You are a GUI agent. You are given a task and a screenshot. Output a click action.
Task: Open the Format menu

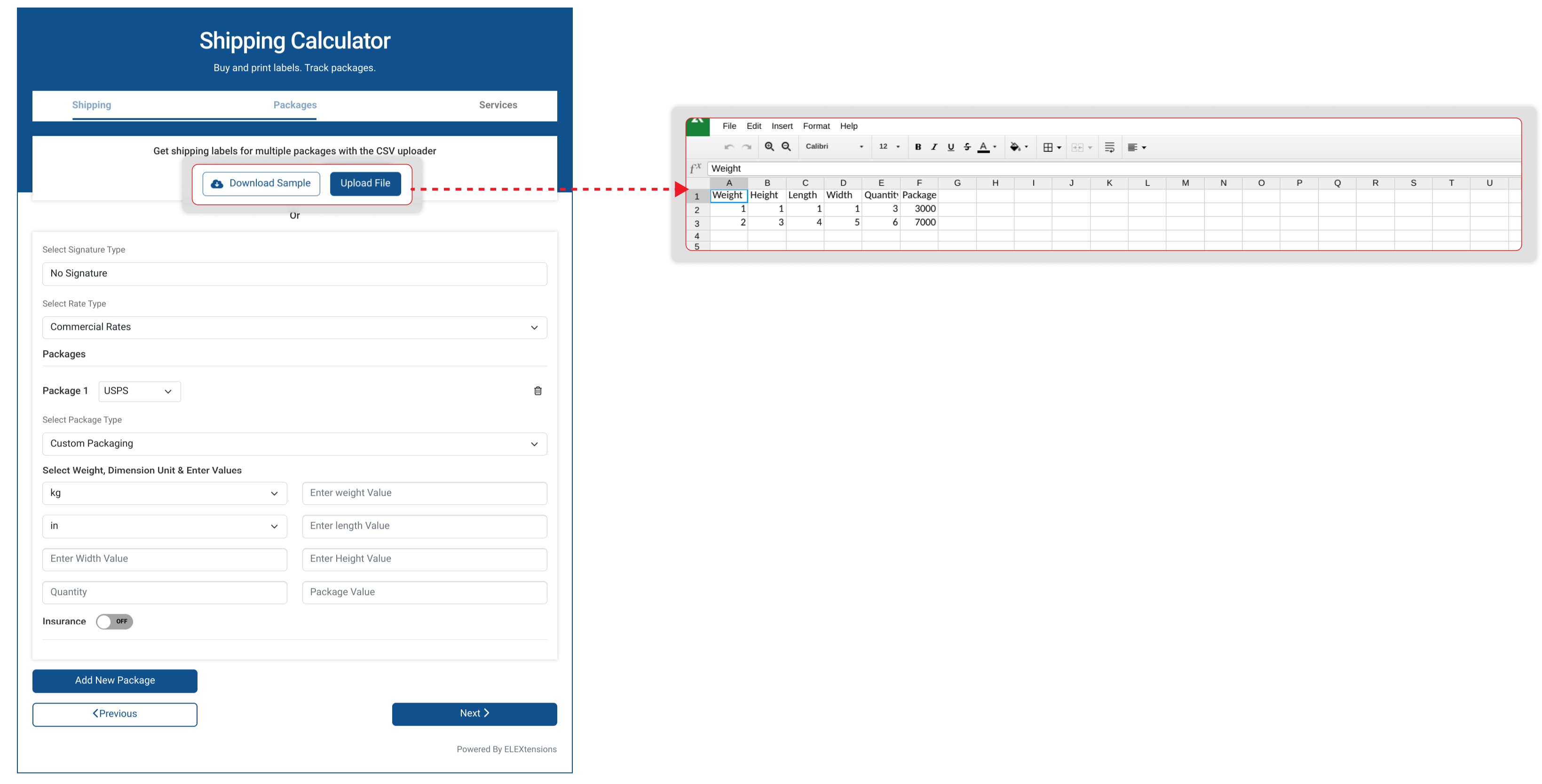[816, 125]
